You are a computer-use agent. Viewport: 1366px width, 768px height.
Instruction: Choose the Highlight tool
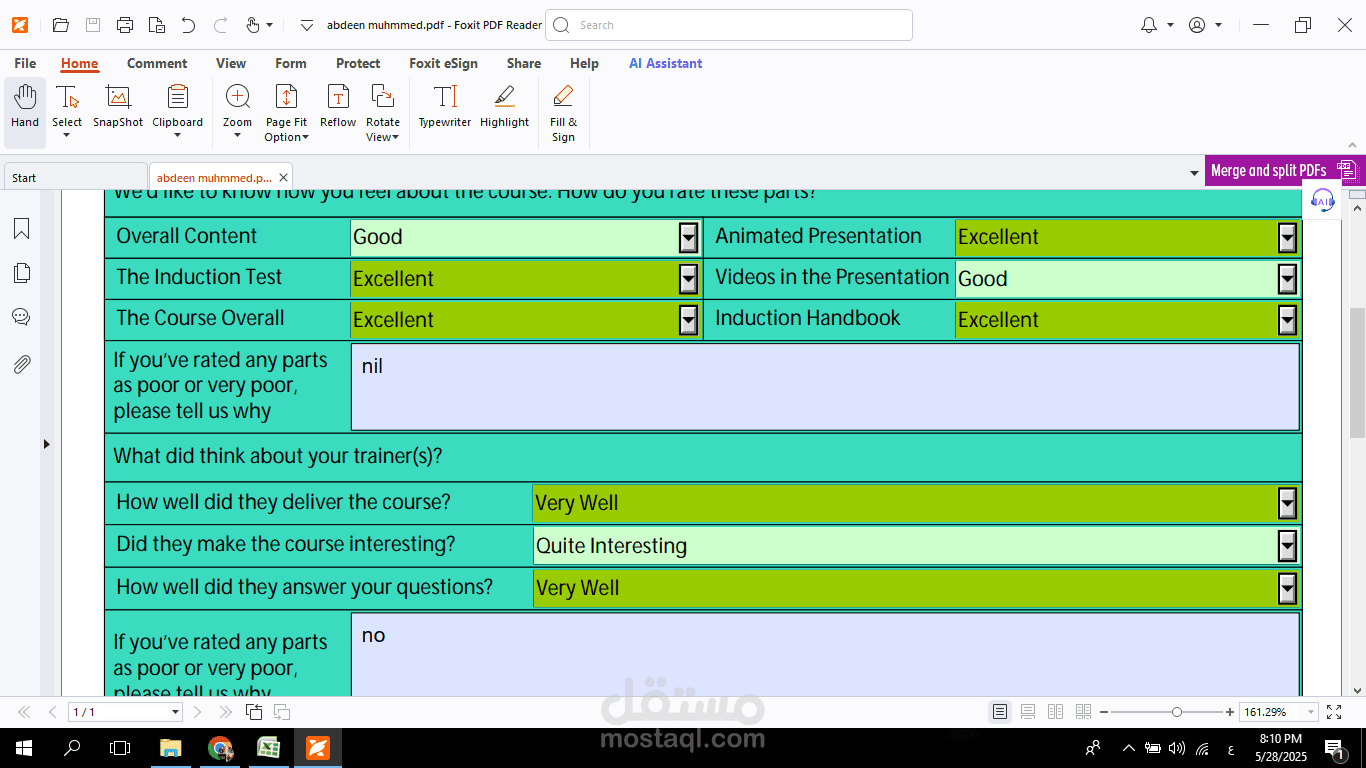[504, 107]
